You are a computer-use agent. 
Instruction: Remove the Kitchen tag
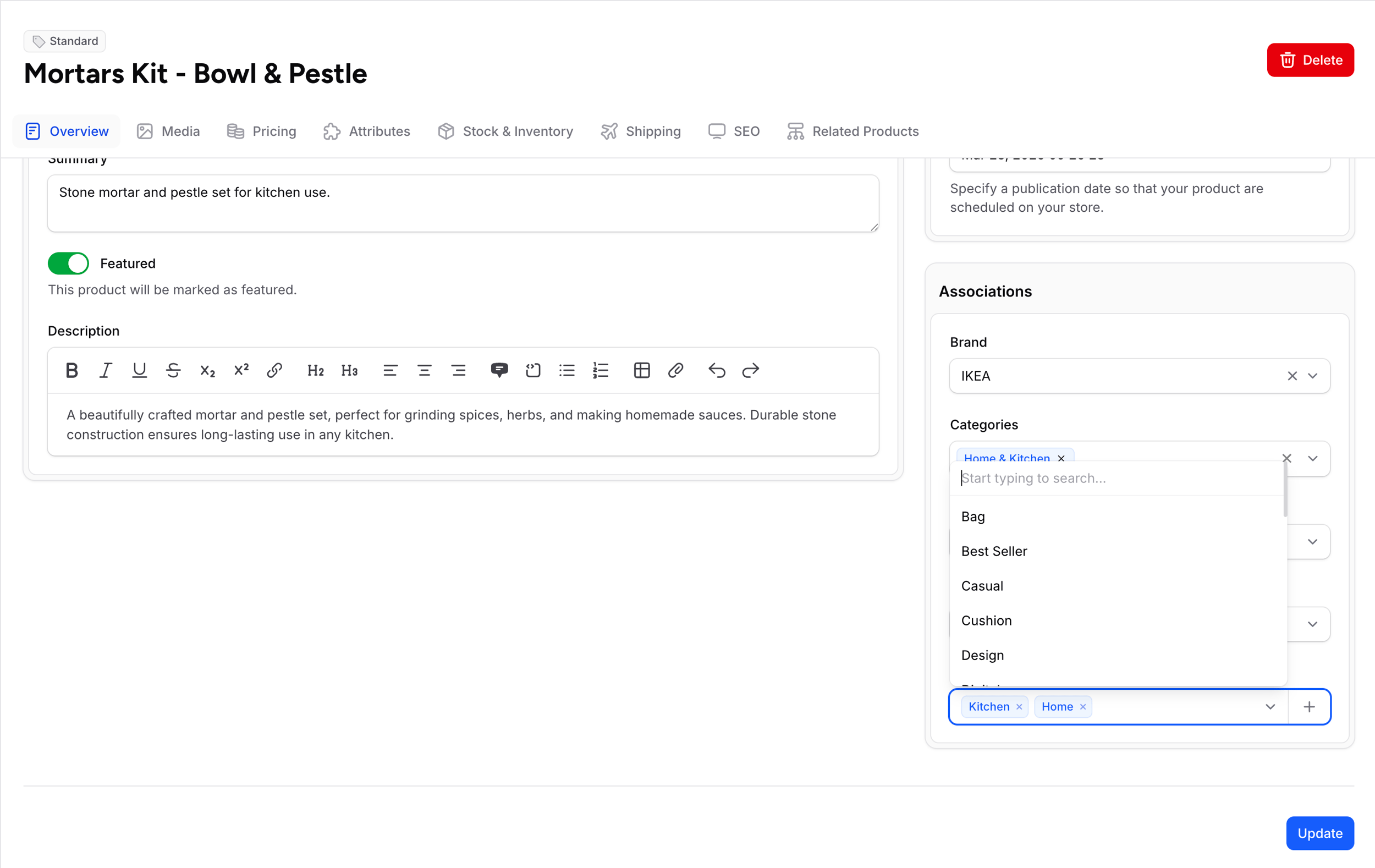[x=1019, y=707]
